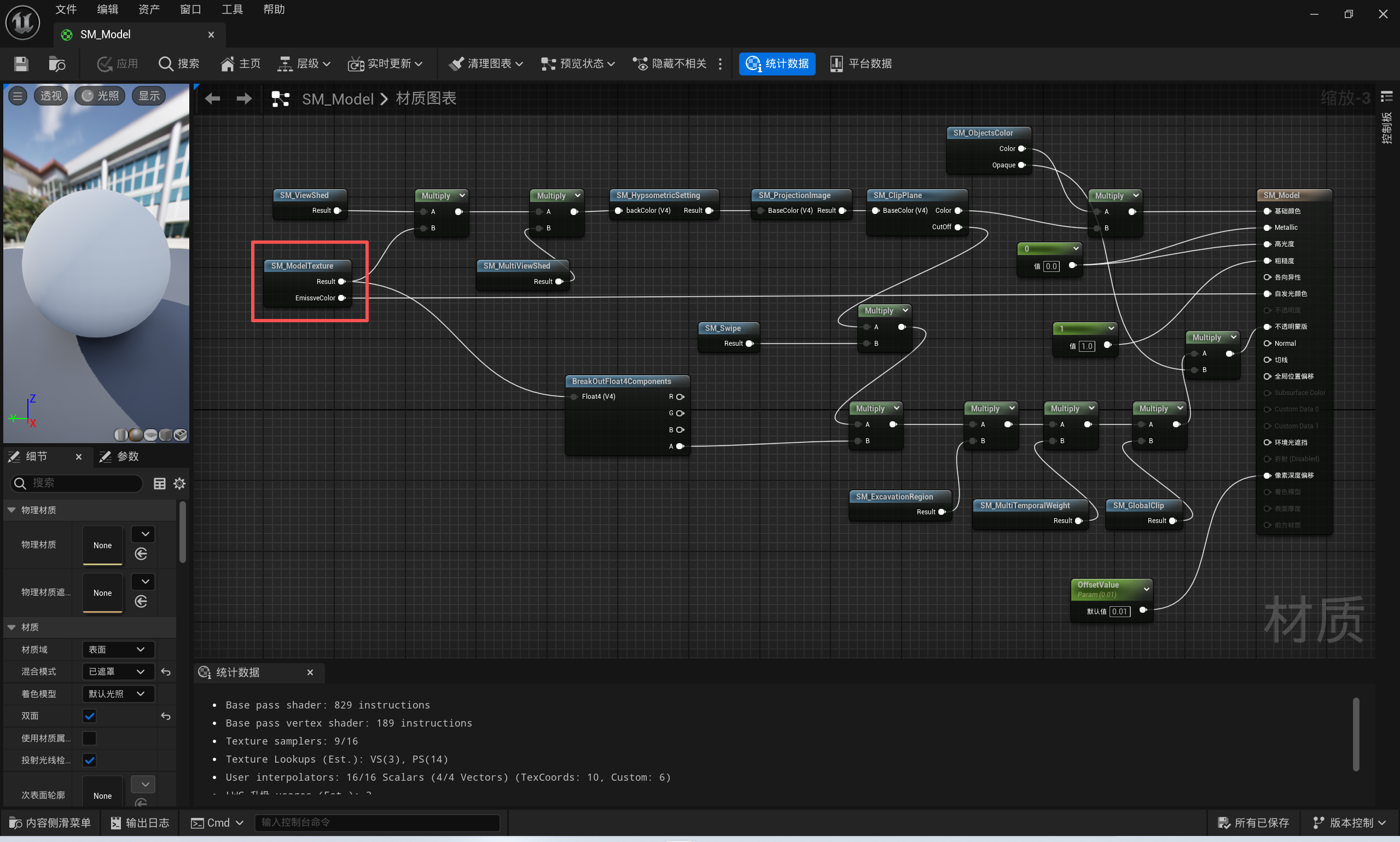Click the 输出日志 button
The width and height of the screenshot is (1400, 842).
[140, 823]
